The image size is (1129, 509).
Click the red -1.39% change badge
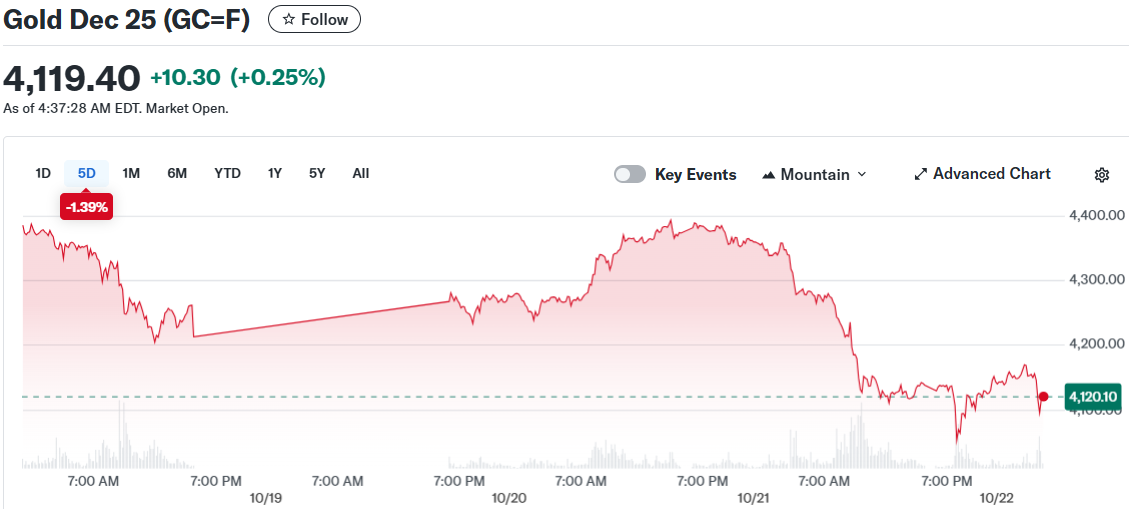[x=86, y=207]
